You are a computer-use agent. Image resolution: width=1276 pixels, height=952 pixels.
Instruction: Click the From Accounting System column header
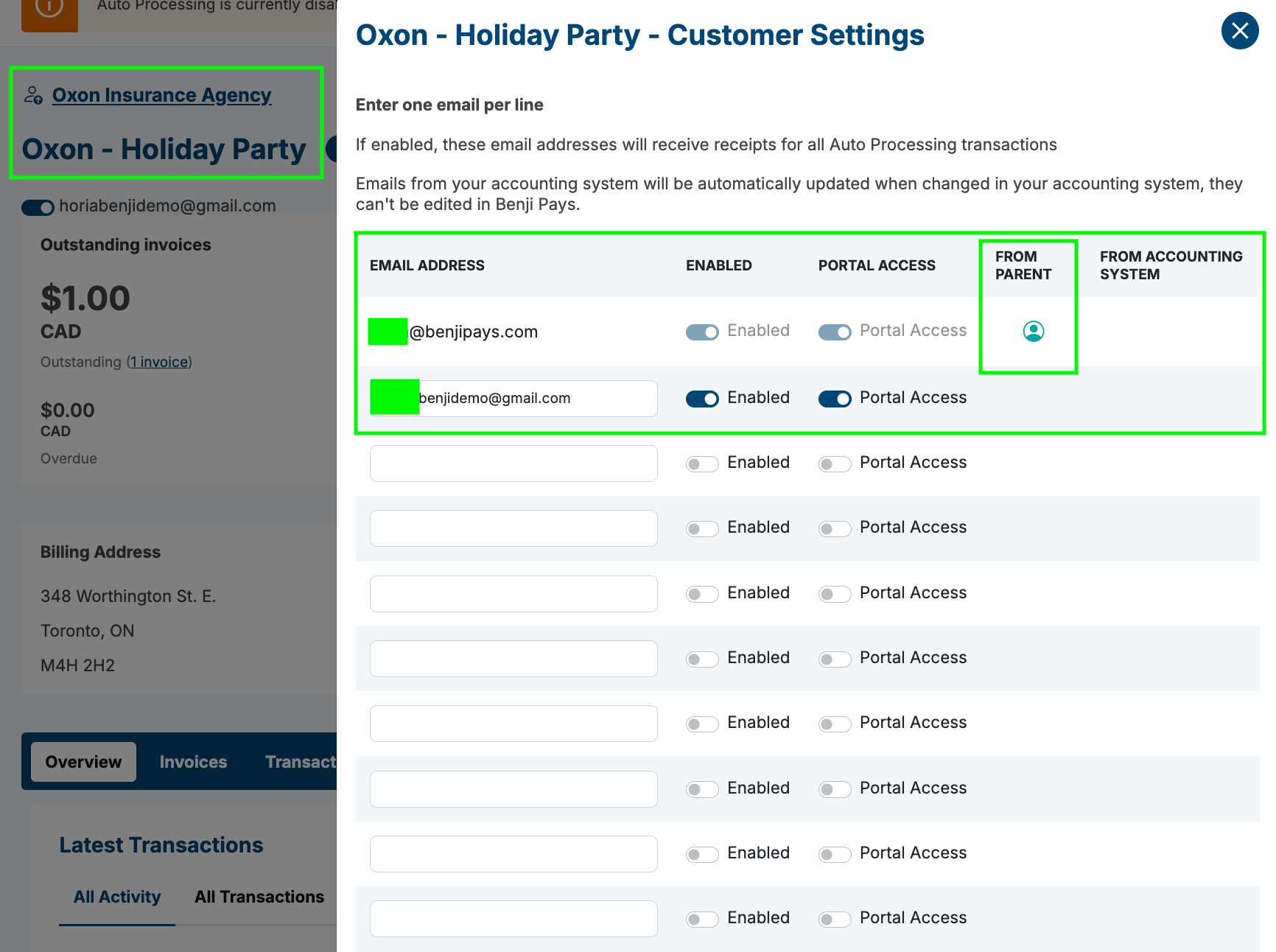click(1171, 265)
